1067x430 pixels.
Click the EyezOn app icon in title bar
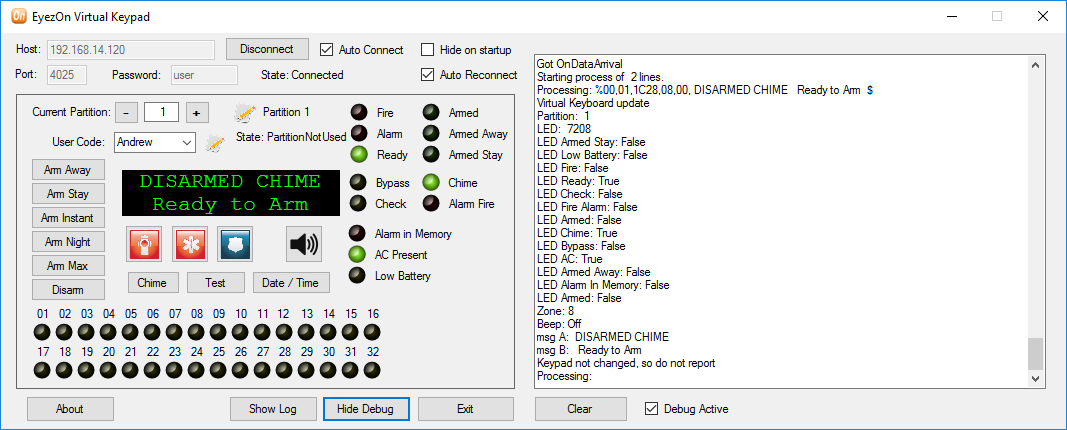pyautogui.click(x=19, y=16)
